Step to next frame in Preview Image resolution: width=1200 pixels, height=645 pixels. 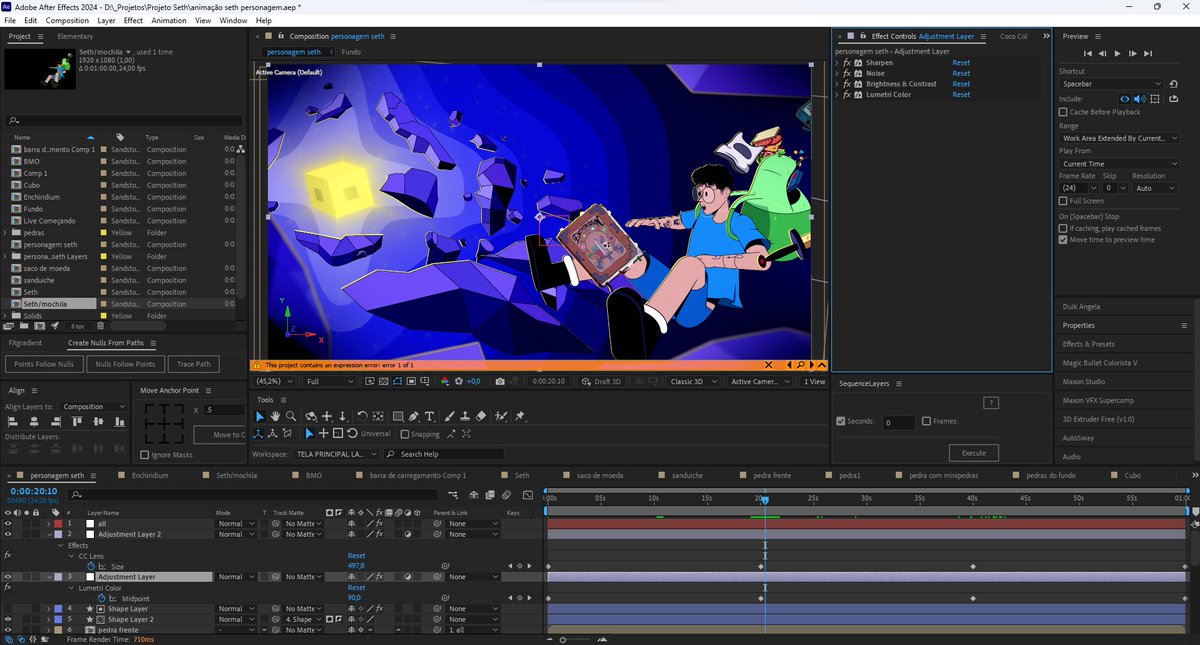pyautogui.click(x=1133, y=53)
